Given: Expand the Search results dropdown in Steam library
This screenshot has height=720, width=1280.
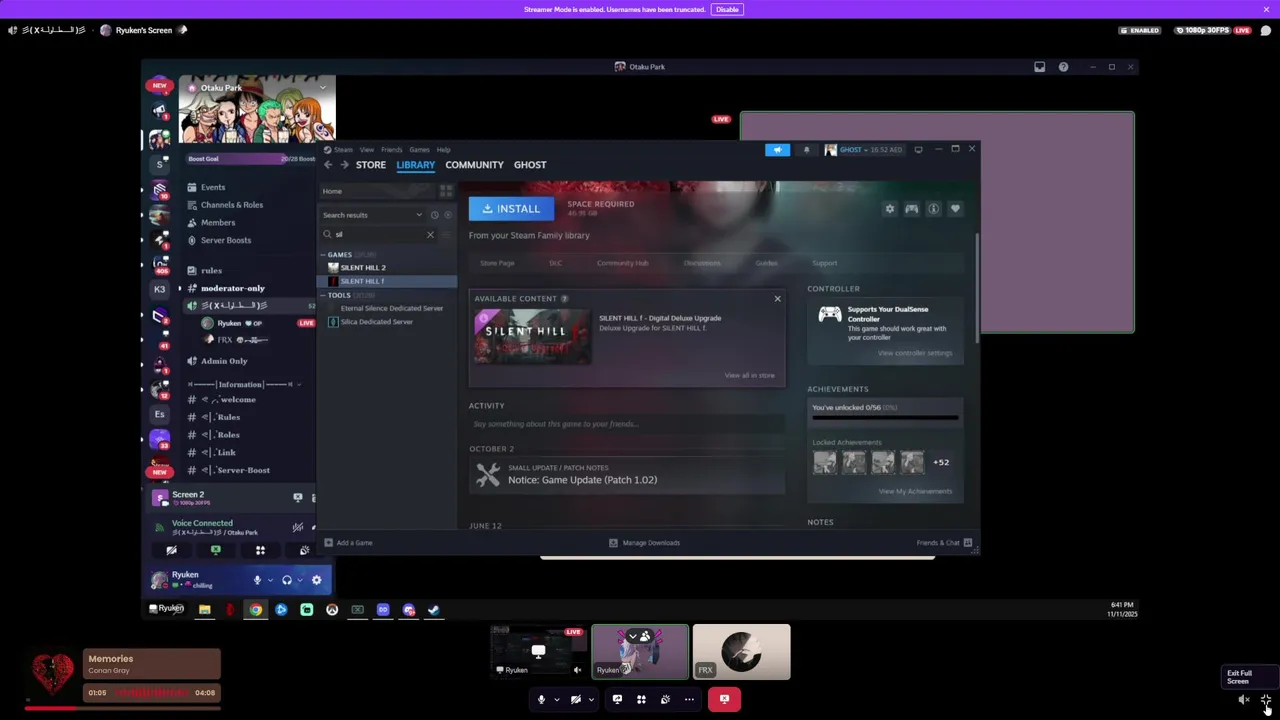Looking at the screenshot, I should pos(419,215).
